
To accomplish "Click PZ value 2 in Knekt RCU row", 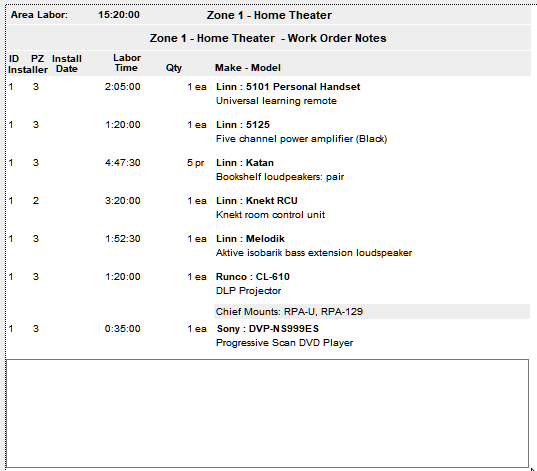I will 36,201.
